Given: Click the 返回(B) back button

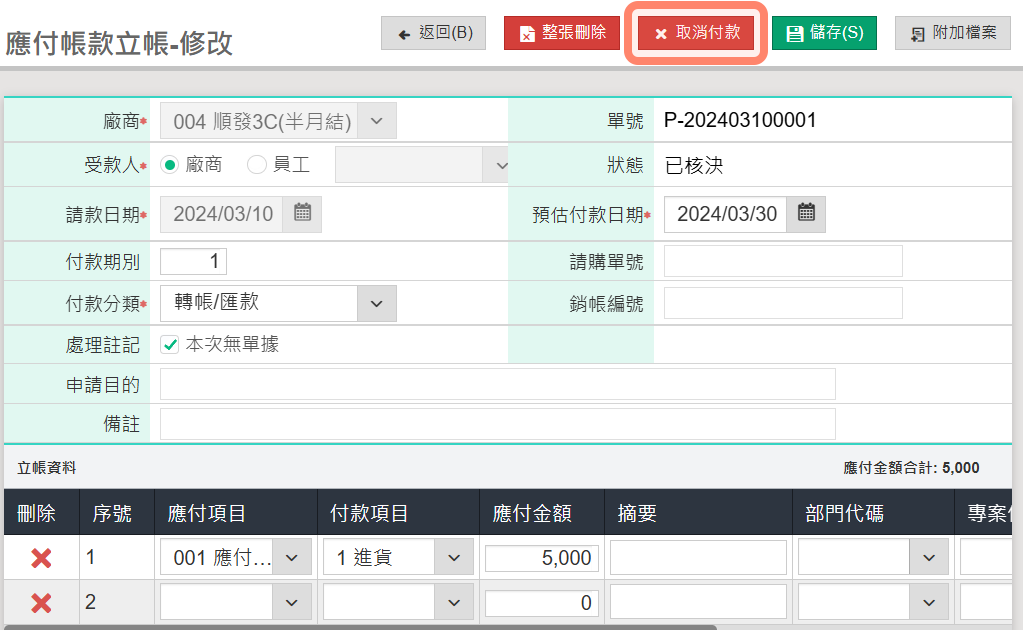Looking at the screenshot, I should [x=433, y=33].
